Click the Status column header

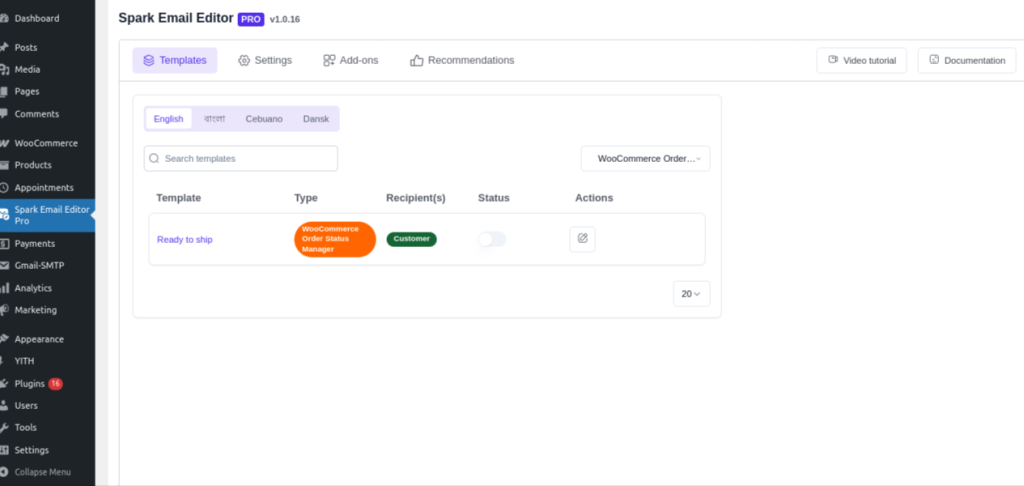494,197
